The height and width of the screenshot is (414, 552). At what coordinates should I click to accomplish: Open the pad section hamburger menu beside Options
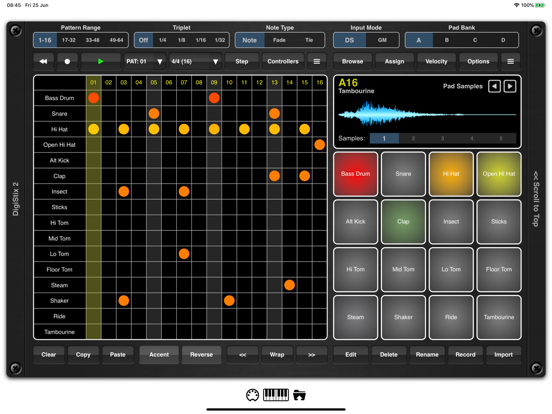[x=510, y=61]
